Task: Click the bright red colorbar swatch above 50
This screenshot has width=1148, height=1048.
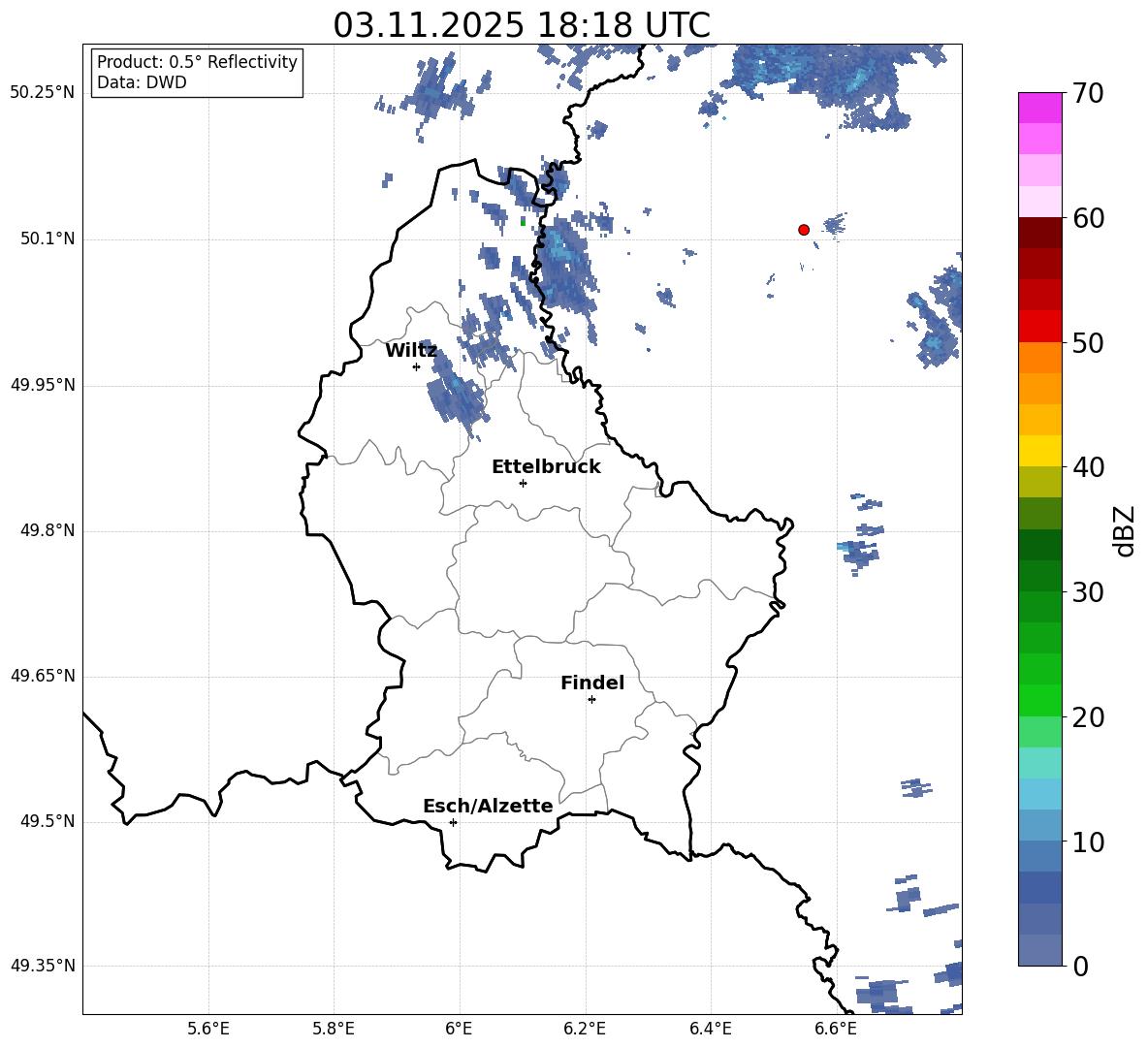Action: (x=1040, y=327)
